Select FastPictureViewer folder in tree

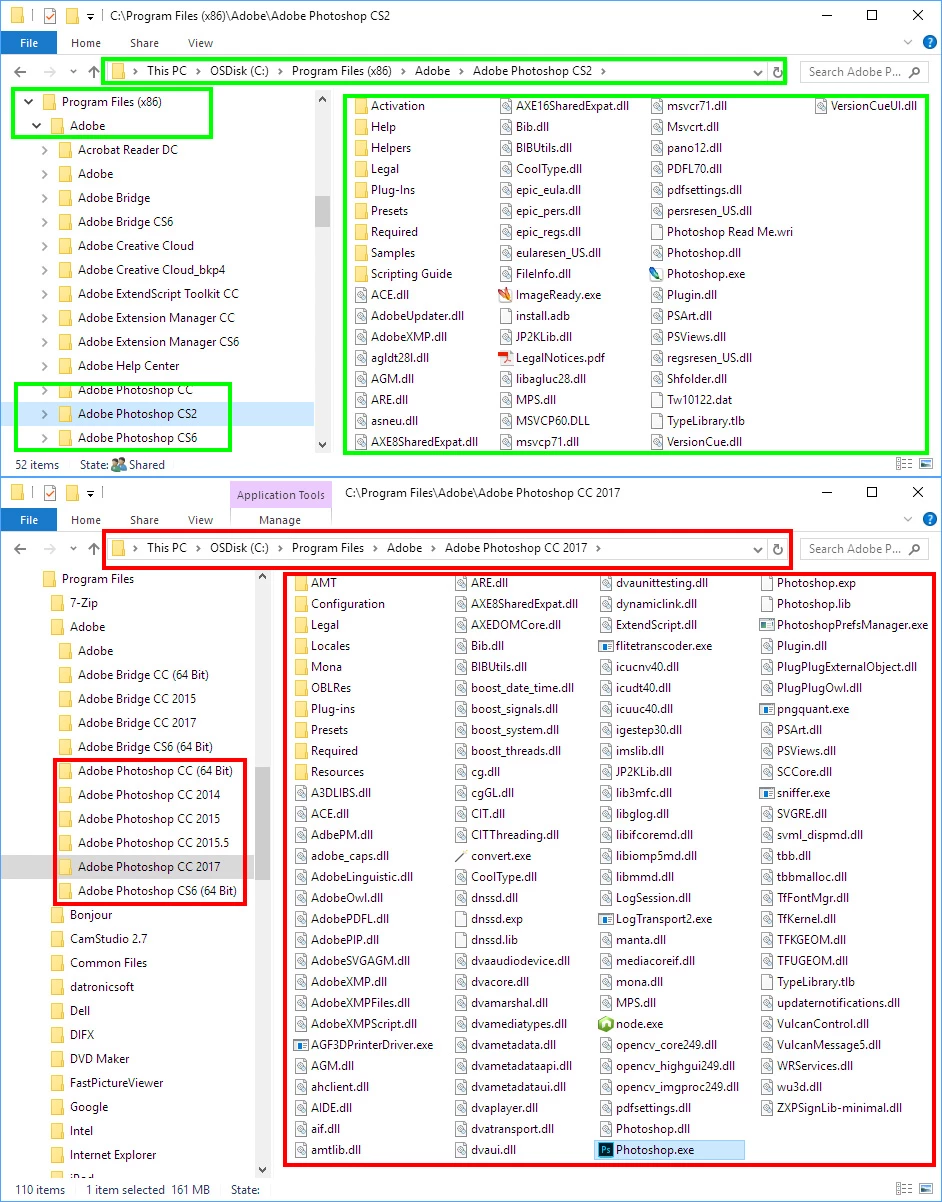tap(116, 1083)
